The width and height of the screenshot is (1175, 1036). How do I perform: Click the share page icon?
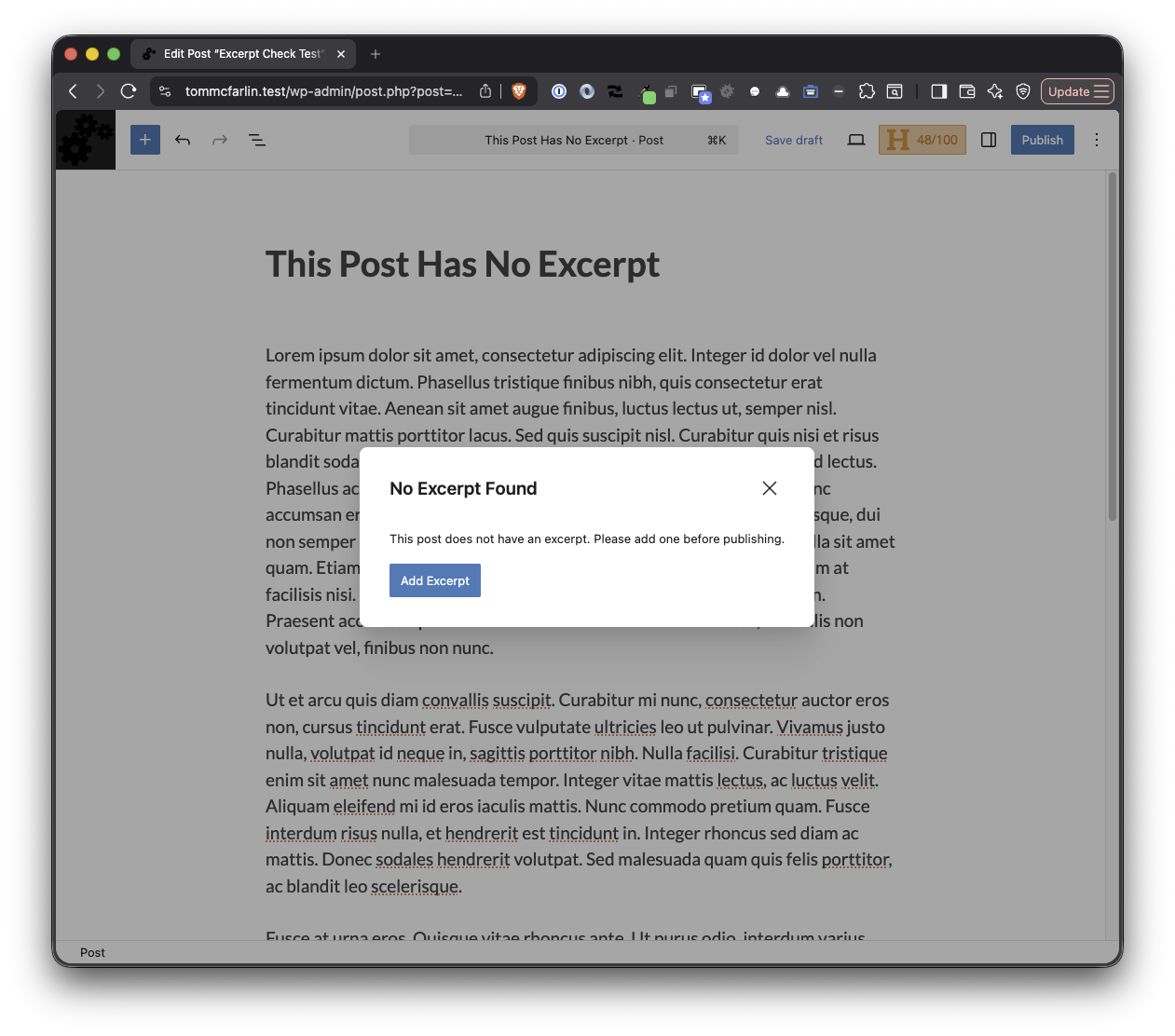(x=485, y=91)
